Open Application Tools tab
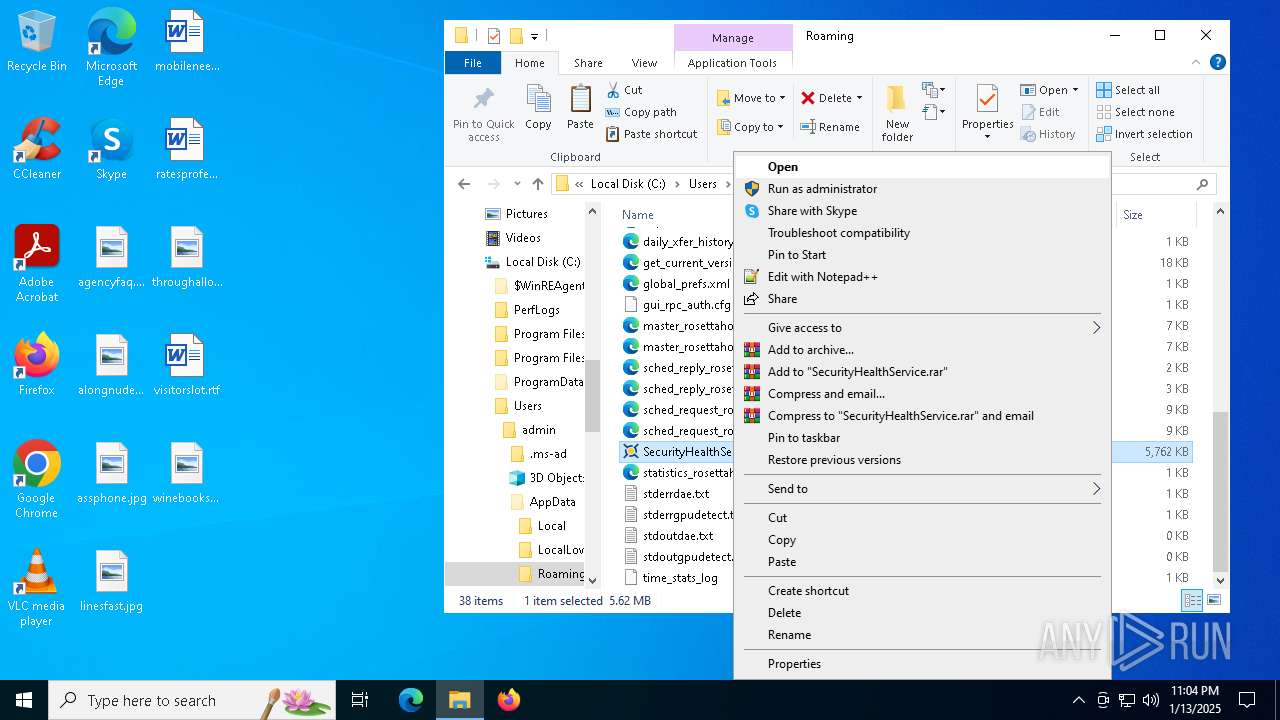The width and height of the screenshot is (1280, 720). [x=732, y=63]
